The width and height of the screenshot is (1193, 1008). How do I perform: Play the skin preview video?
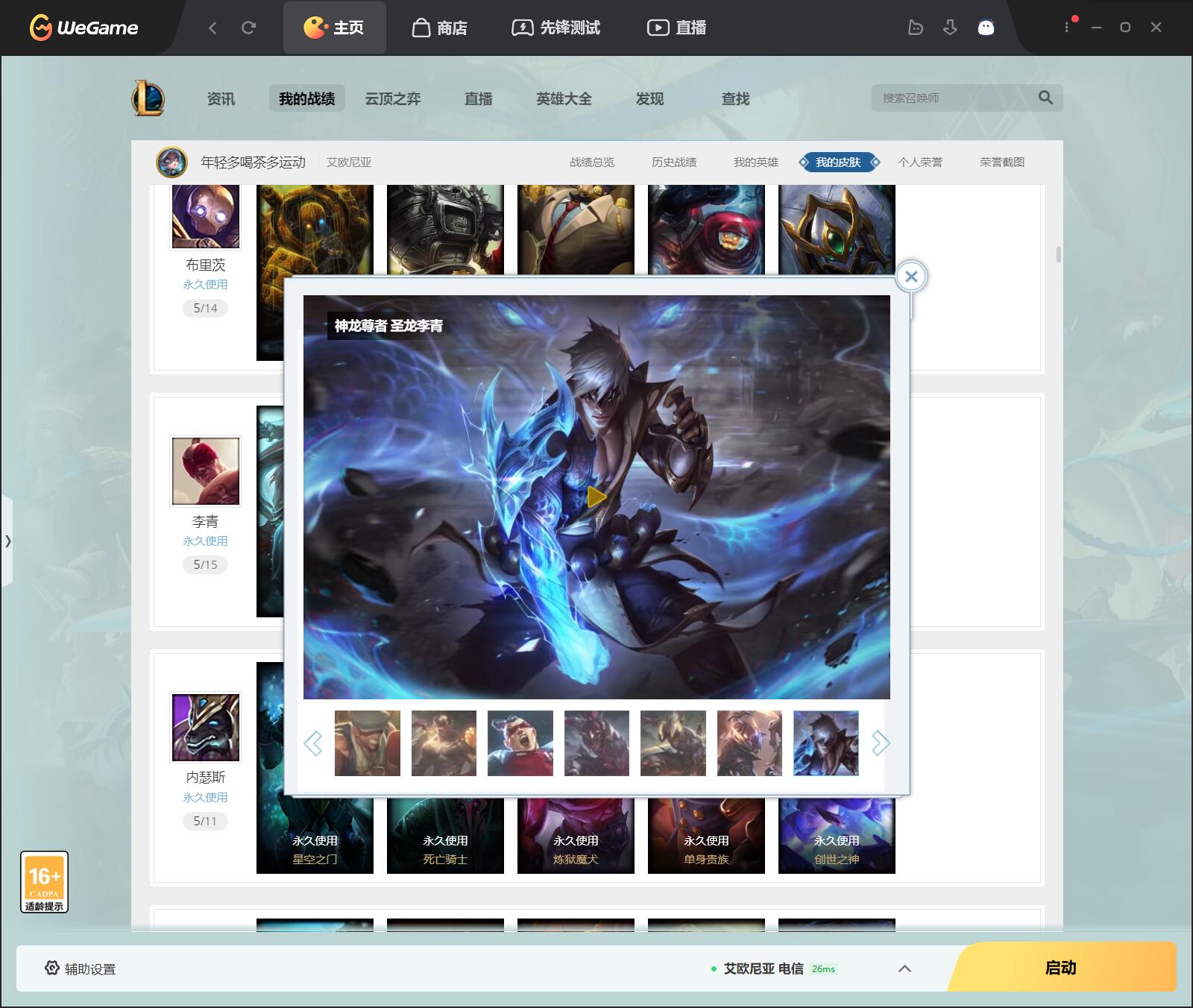596,497
